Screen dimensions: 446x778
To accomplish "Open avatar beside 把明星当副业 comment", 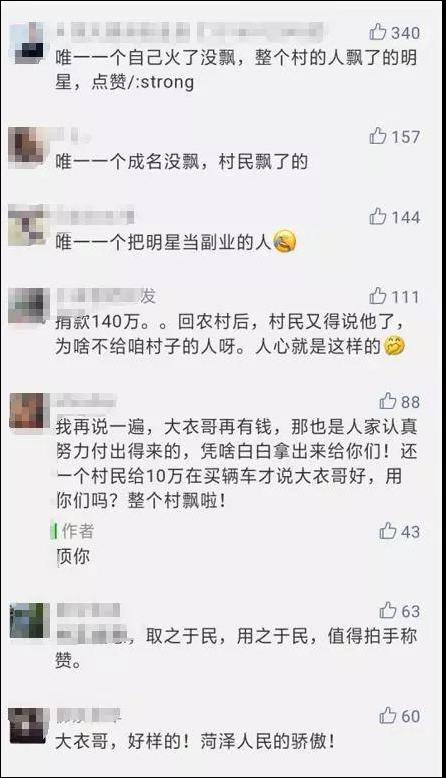I will point(29,227).
